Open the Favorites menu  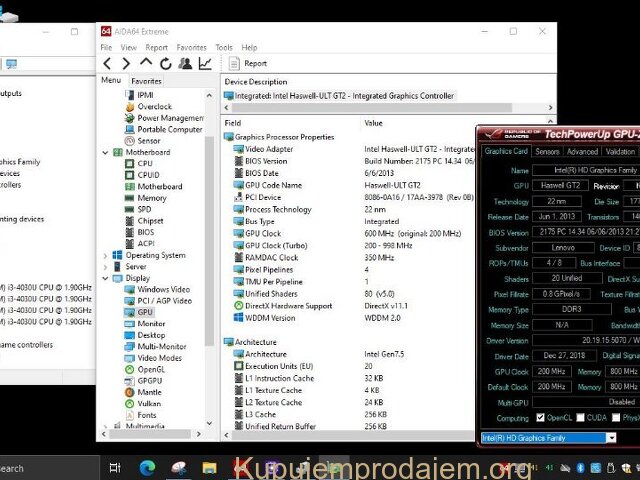pos(191,47)
